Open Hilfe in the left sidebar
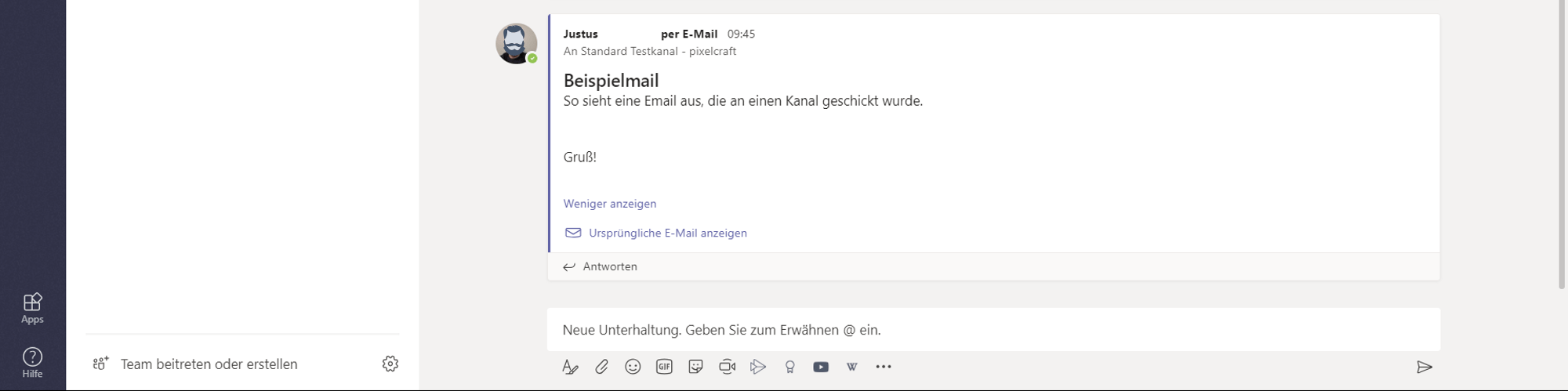This screenshot has width=1568, height=391. 32,363
